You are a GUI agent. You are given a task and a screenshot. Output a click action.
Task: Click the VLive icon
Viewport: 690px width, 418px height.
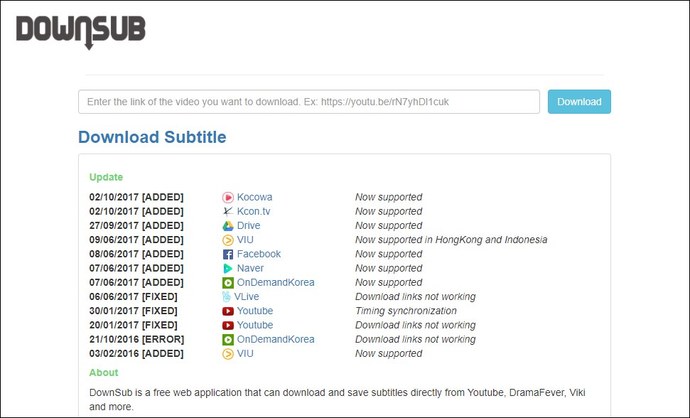tap(227, 297)
